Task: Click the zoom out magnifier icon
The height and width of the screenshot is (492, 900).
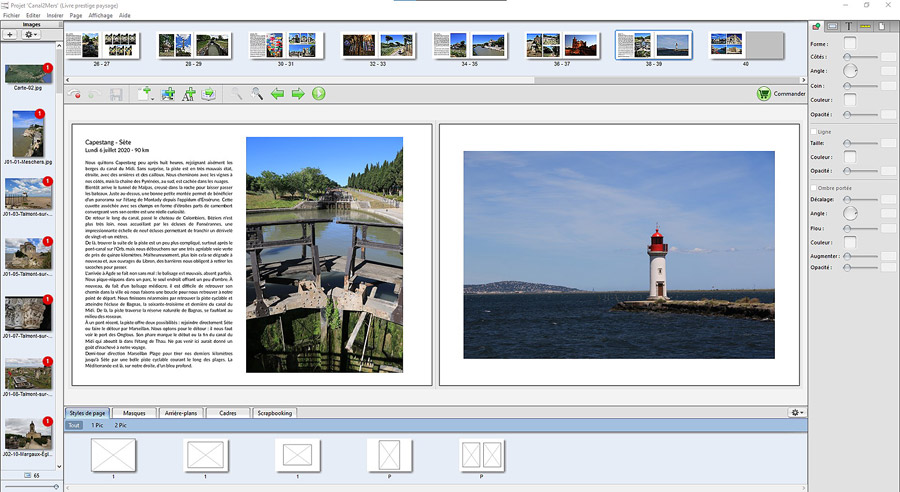Action: (x=236, y=94)
